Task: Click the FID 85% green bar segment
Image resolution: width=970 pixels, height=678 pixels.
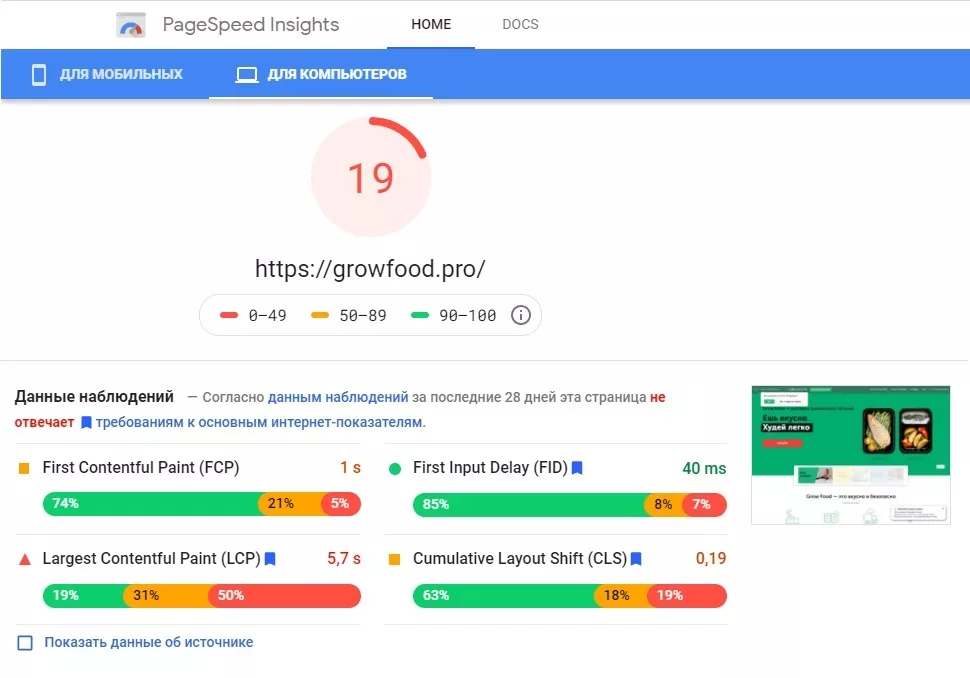Action: pos(530,505)
